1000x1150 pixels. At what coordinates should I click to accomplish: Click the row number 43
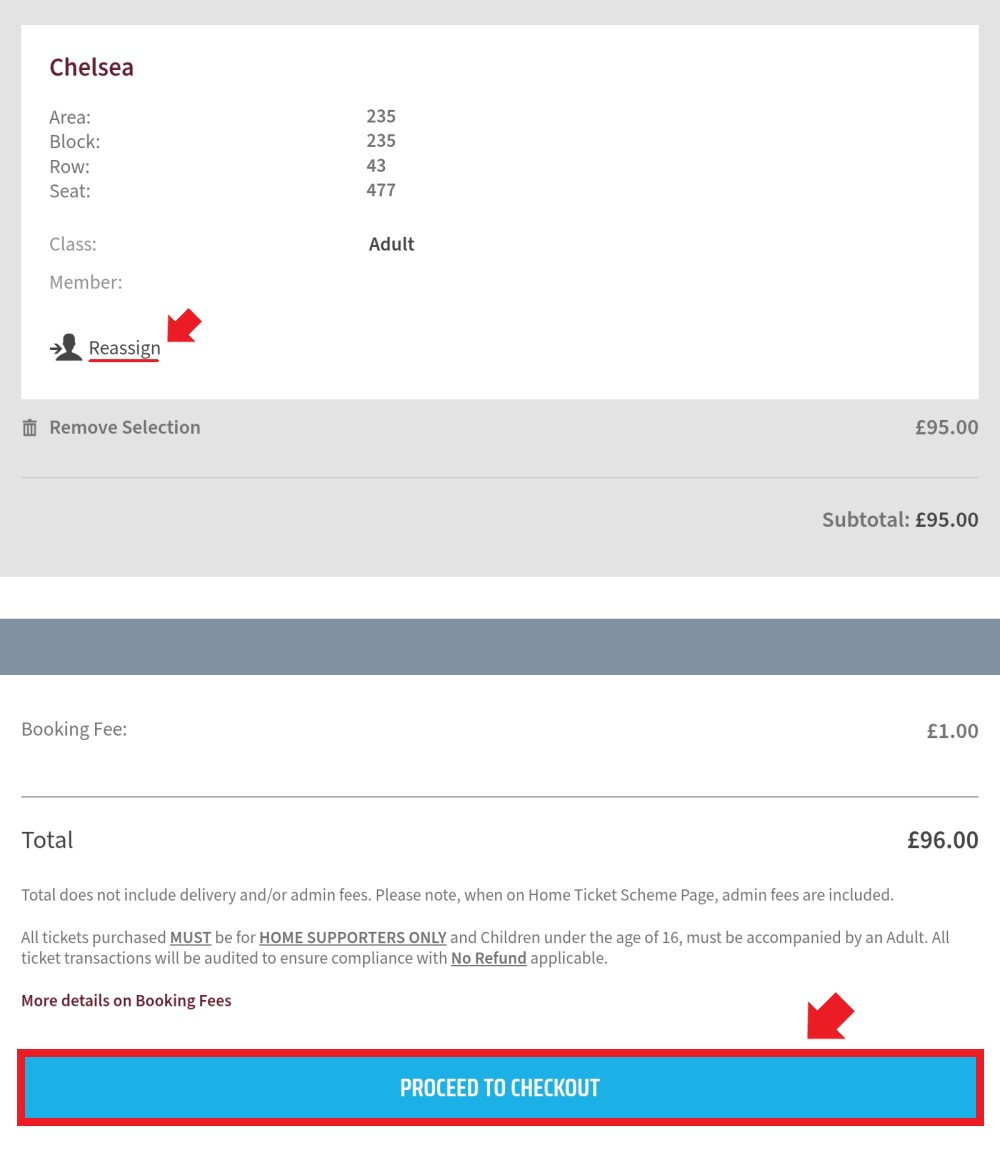[x=376, y=166]
